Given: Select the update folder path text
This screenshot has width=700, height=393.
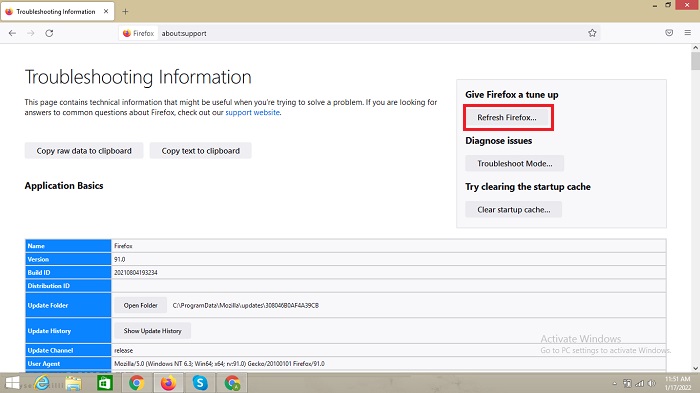Looking at the screenshot, I should [x=246, y=305].
